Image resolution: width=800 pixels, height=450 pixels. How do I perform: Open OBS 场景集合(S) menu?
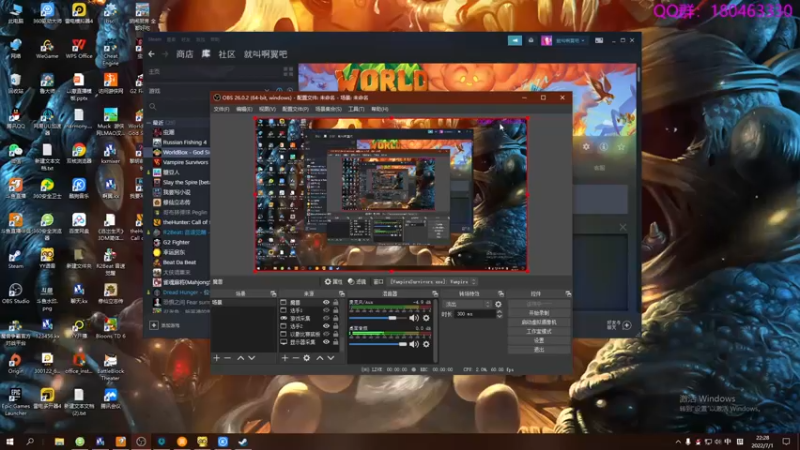(328, 109)
